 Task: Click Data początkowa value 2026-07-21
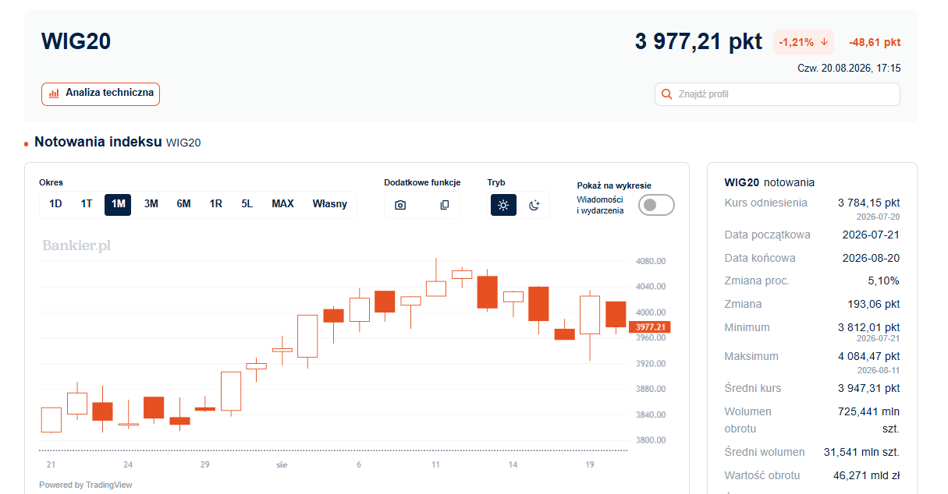871,235
